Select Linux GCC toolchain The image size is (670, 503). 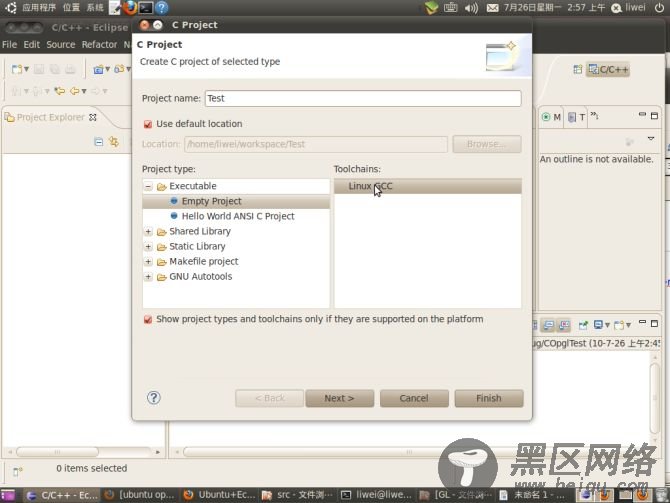coord(428,186)
